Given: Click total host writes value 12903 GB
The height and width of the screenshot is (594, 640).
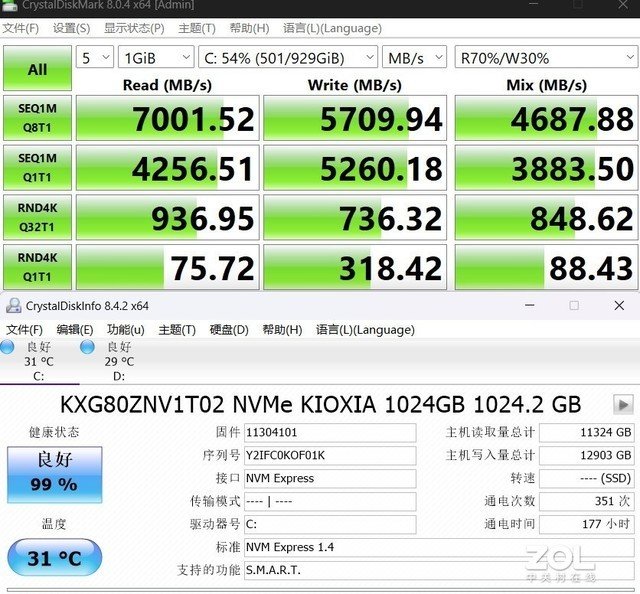Looking at the screenshot, I should 587,456.
